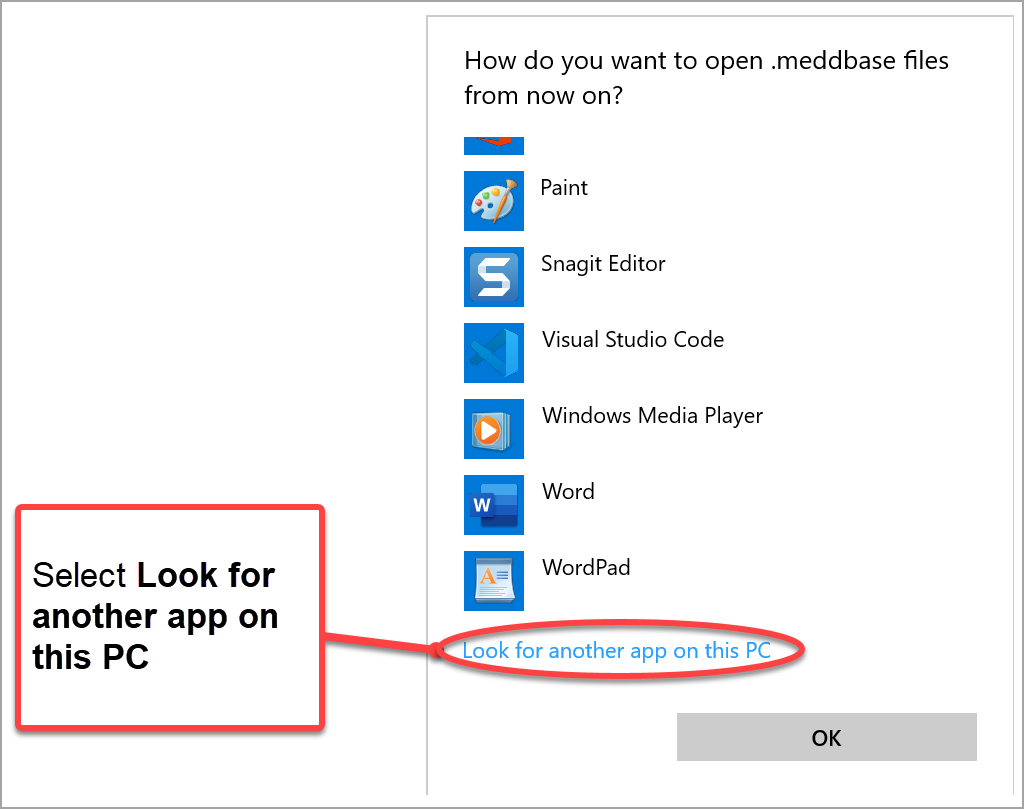Click the Paint label text

point(564,188)
